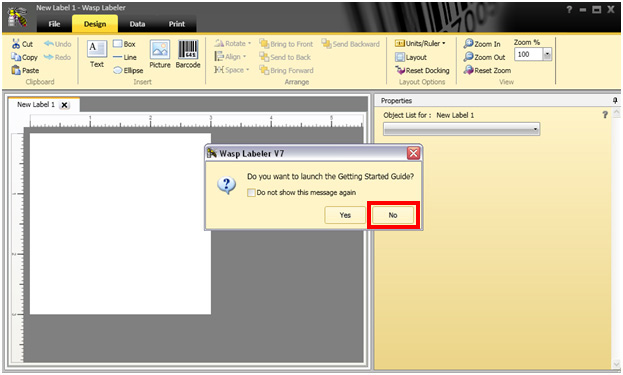Click the Properties panel help icon
The width and height of the screenshot is (623, 375).
tap(605, 115)
